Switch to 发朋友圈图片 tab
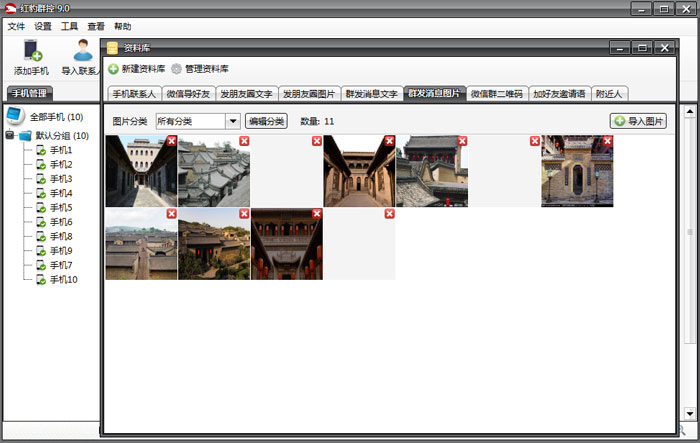The image size is (700, 443). 309,94
